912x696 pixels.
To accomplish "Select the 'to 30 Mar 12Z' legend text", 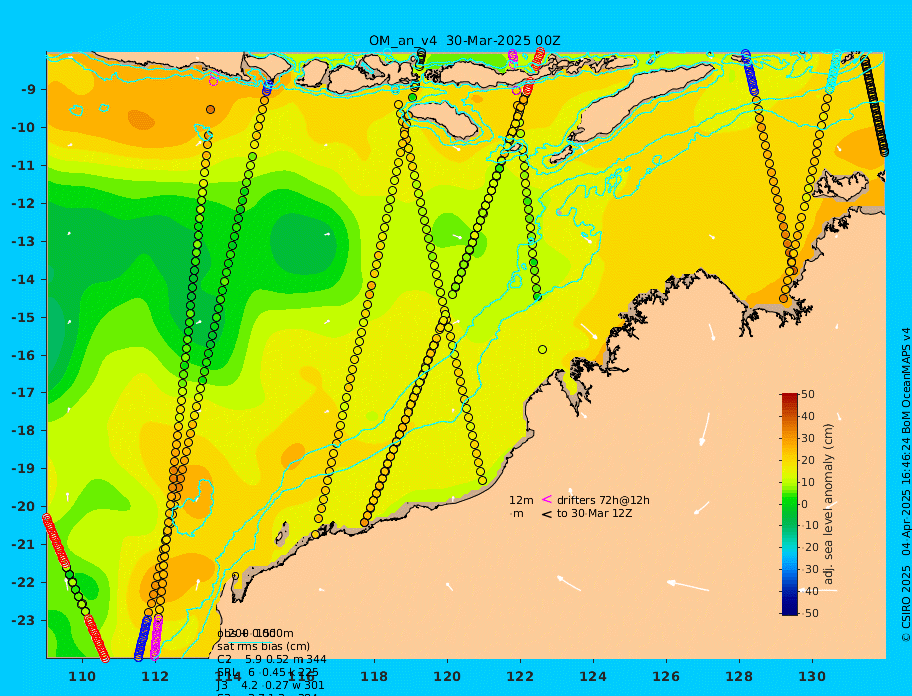I will coord(594,513).
